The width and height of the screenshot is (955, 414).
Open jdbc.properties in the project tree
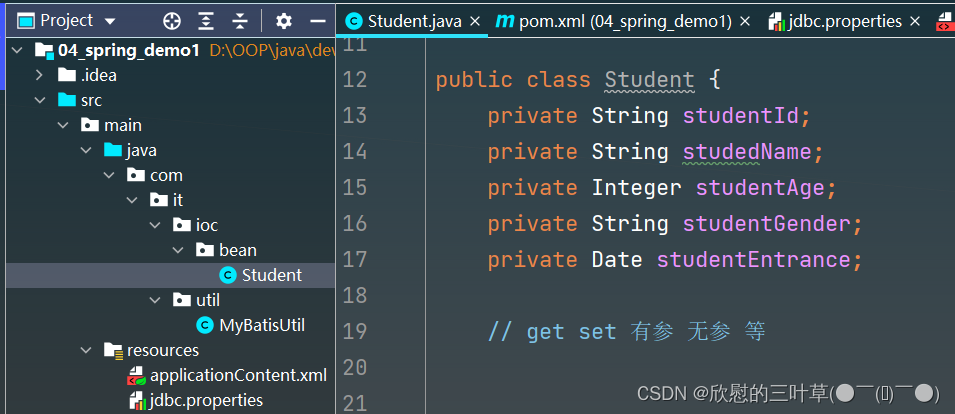point(206,400)
